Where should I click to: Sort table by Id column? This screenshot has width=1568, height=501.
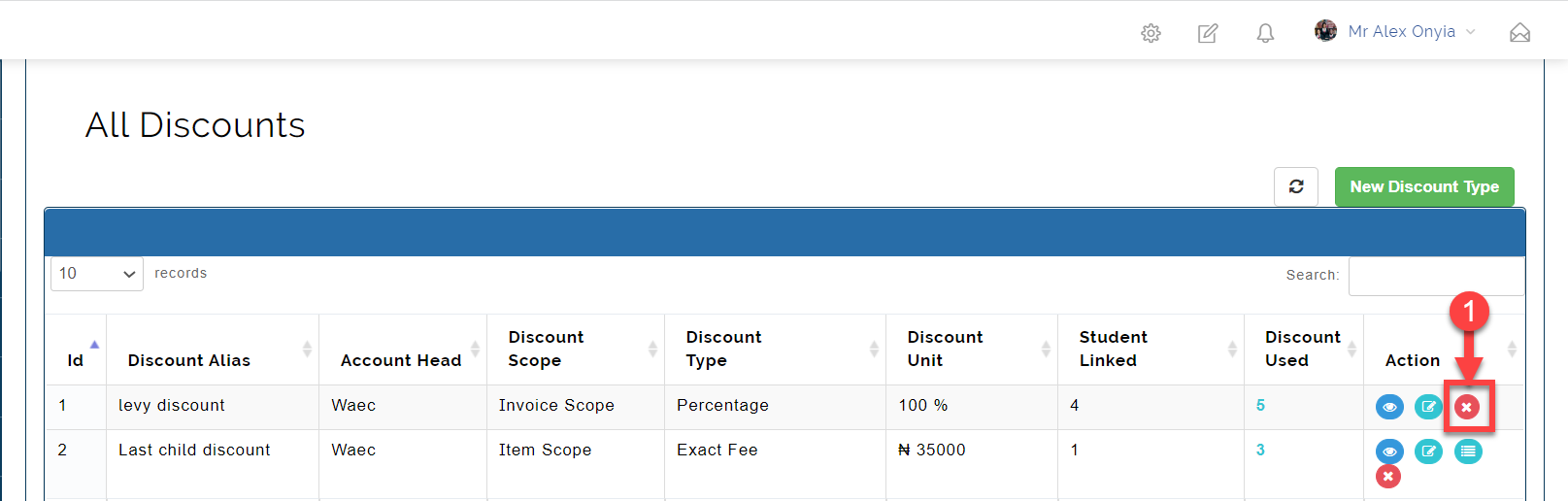point(76,350)
